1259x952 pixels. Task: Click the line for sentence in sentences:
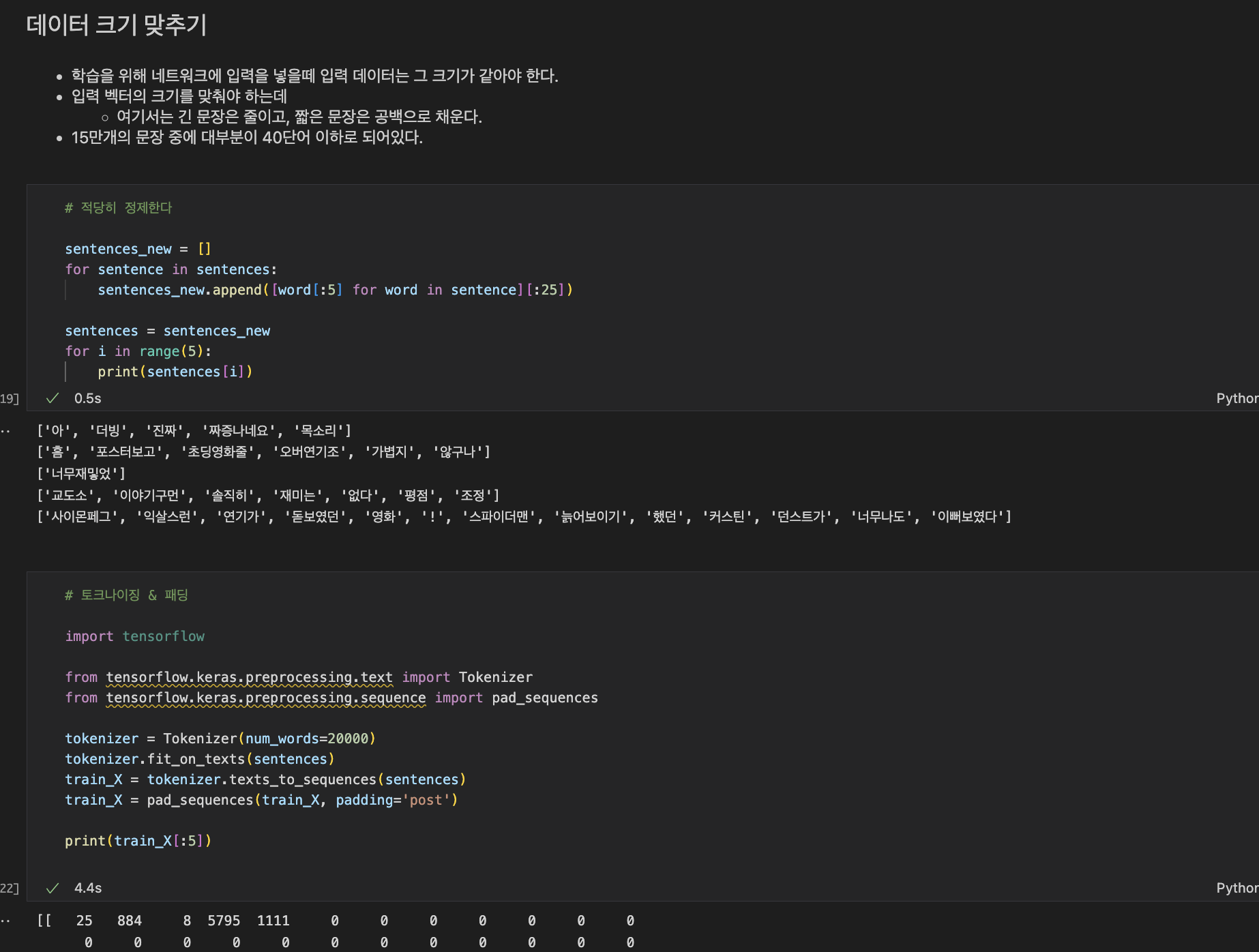171,269
